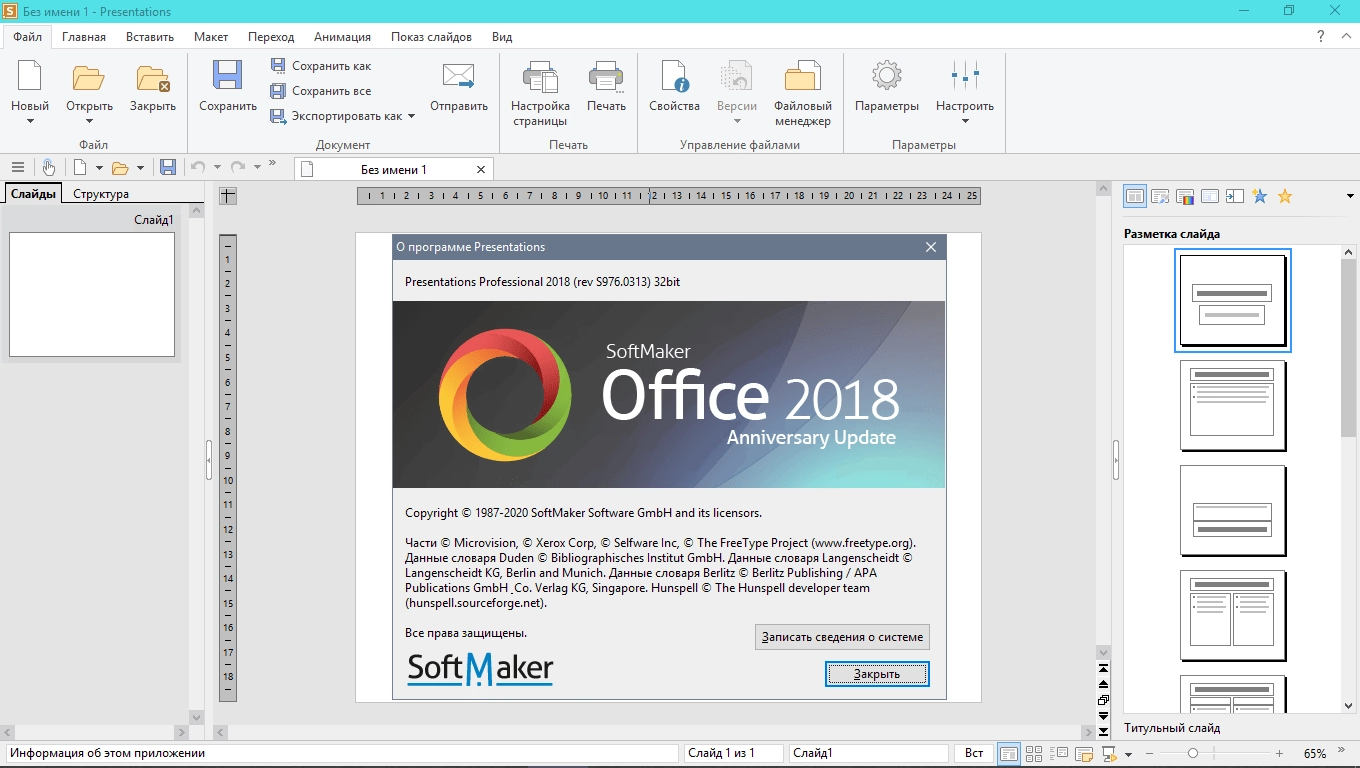Switch to the Вид ribbon tab
This screenshot has height=768, width=1360.
(x=502, y=37)
